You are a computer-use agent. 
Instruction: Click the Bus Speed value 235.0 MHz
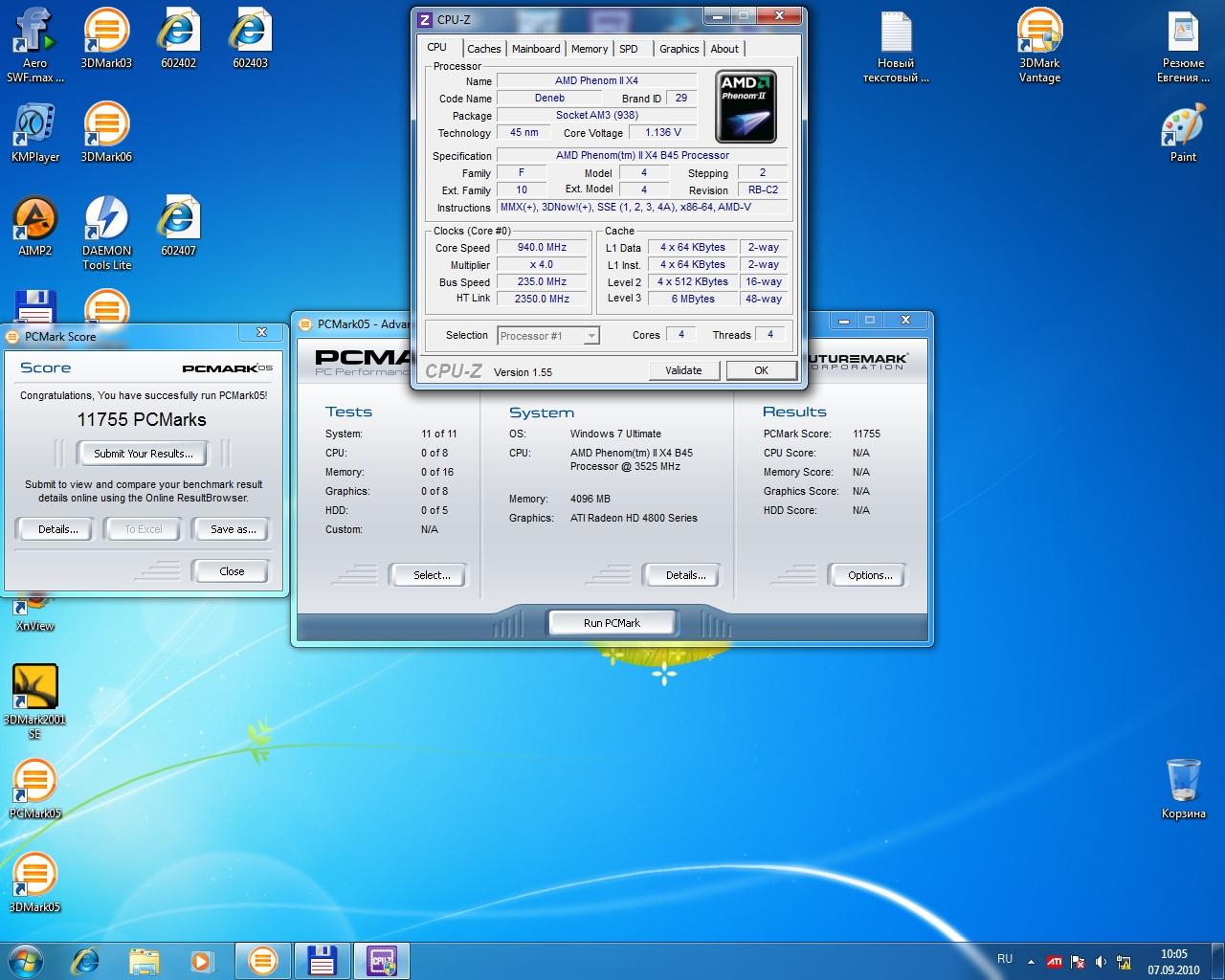[542, 281]
